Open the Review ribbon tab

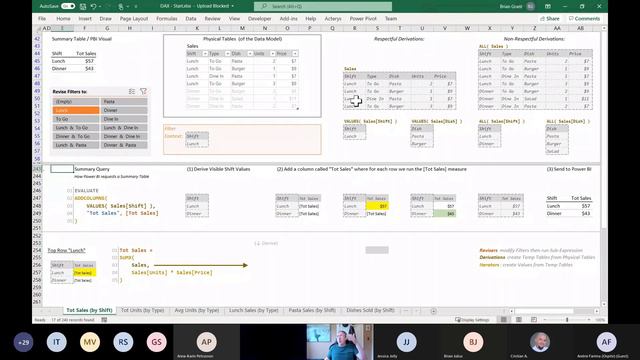212,18
